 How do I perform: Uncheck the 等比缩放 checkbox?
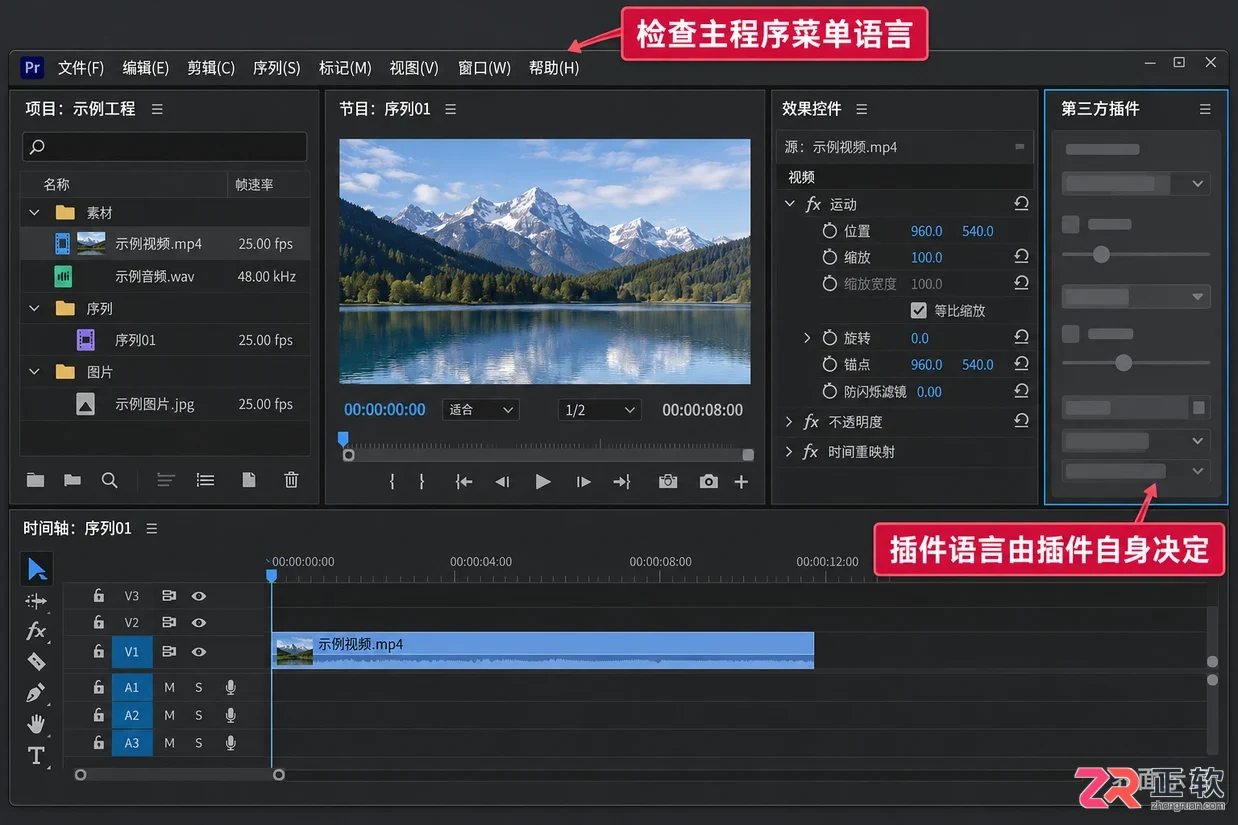point(918,311)
